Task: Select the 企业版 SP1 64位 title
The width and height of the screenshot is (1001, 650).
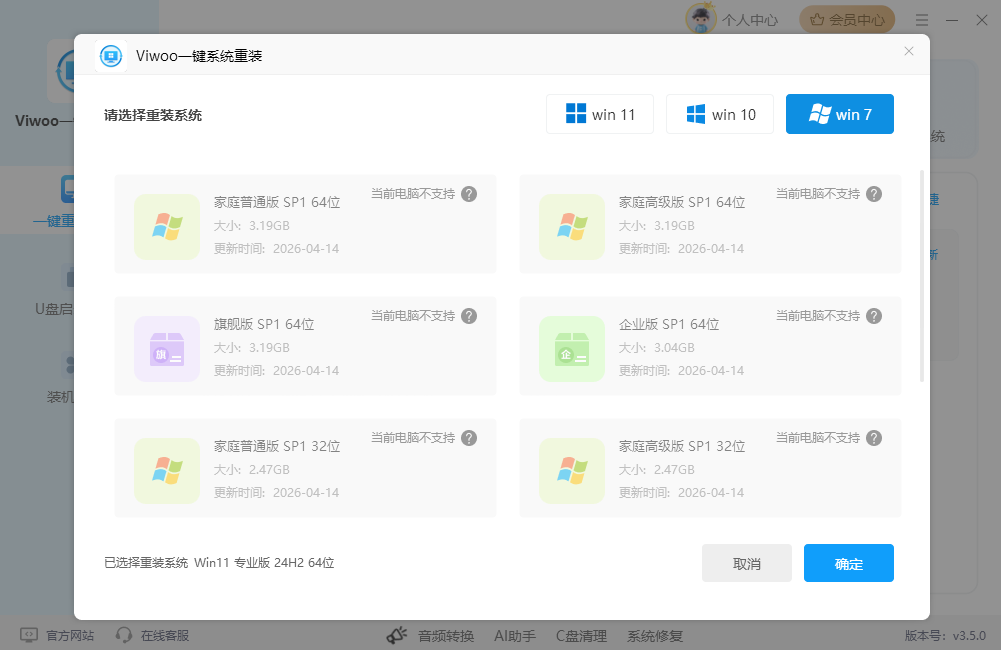Action: 669,324
